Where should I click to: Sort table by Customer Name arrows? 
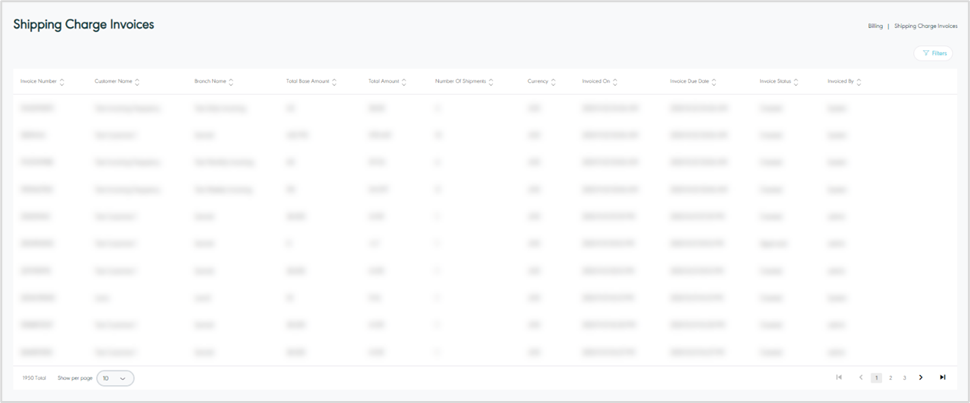[137, 82]
